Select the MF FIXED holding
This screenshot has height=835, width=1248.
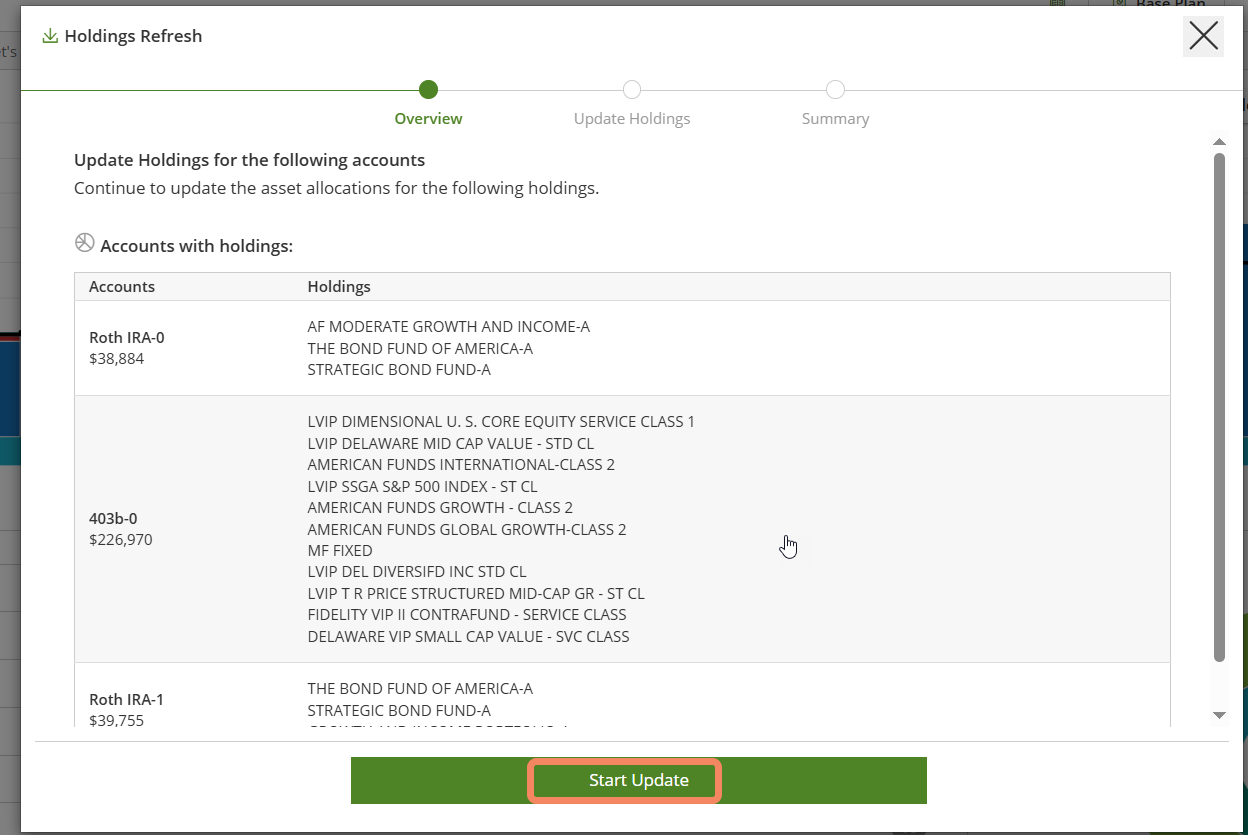tap(340, 550)
